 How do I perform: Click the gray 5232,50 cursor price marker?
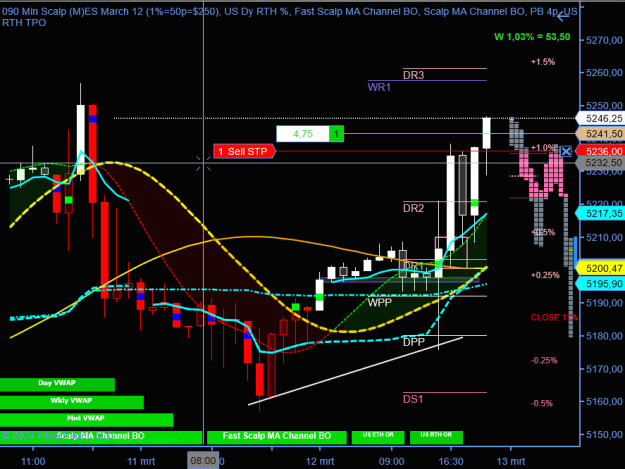(x=599, y=163)
